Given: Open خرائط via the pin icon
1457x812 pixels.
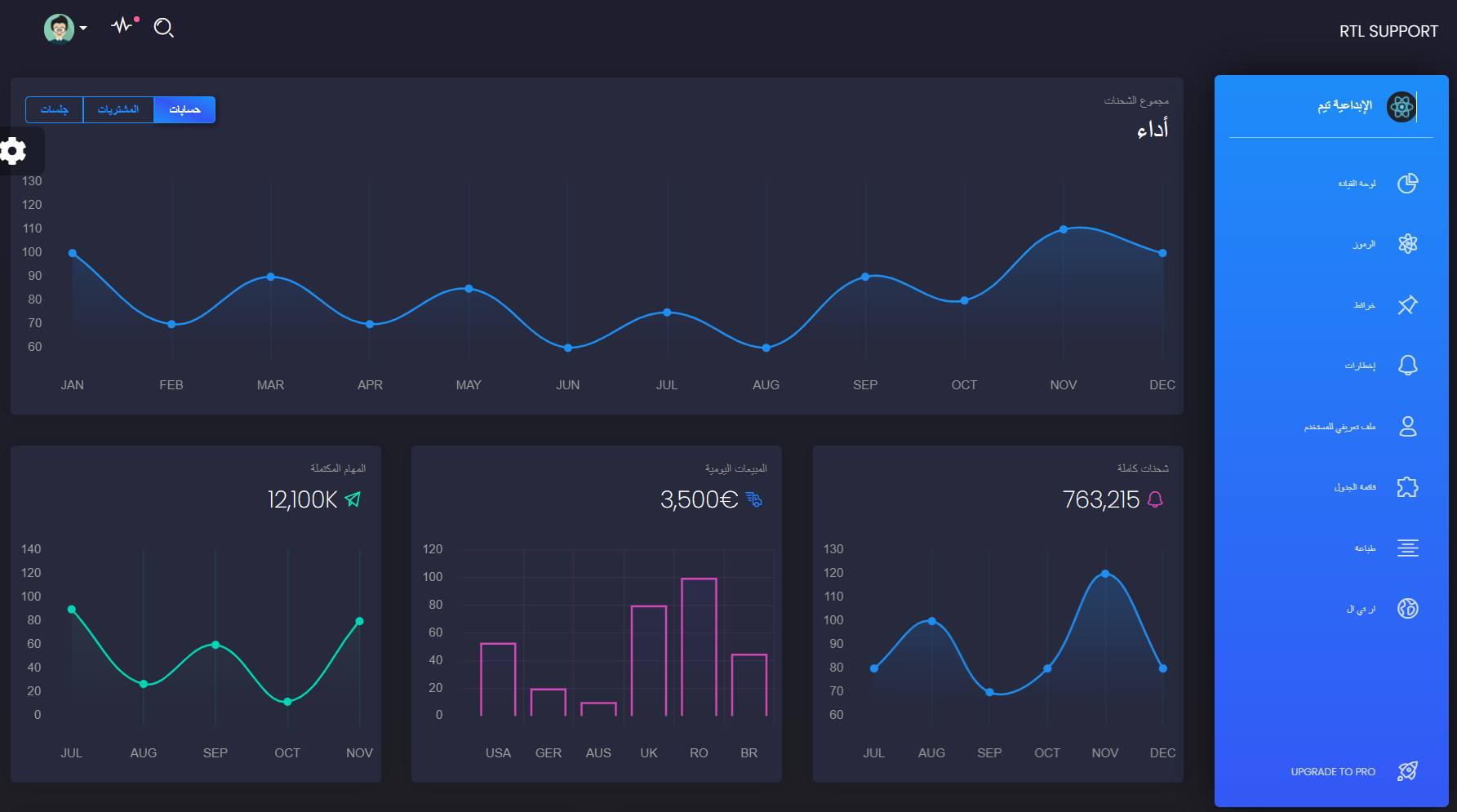Looking at the screenshot, I should pos(1407,304).
